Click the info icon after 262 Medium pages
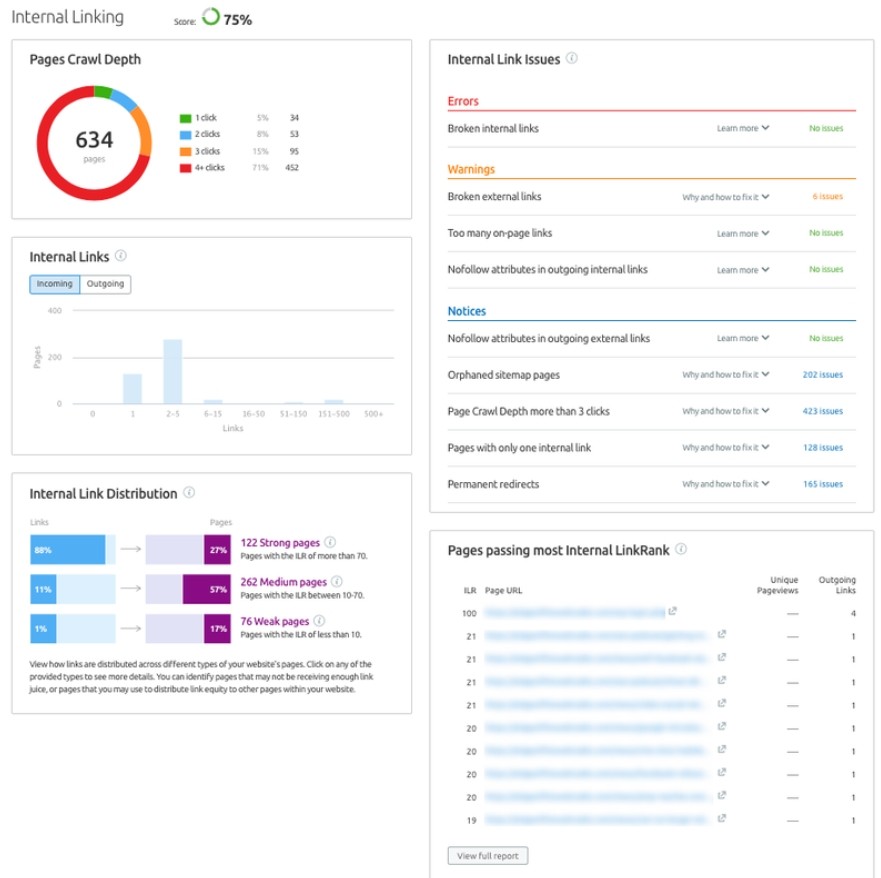This screenshot has height=878, width=881. [337, 581]
